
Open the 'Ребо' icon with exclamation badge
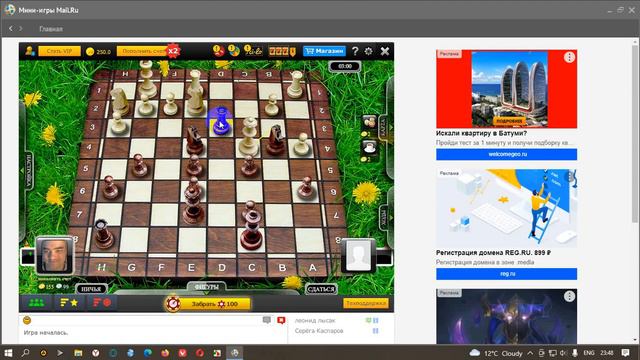point(253,51)
